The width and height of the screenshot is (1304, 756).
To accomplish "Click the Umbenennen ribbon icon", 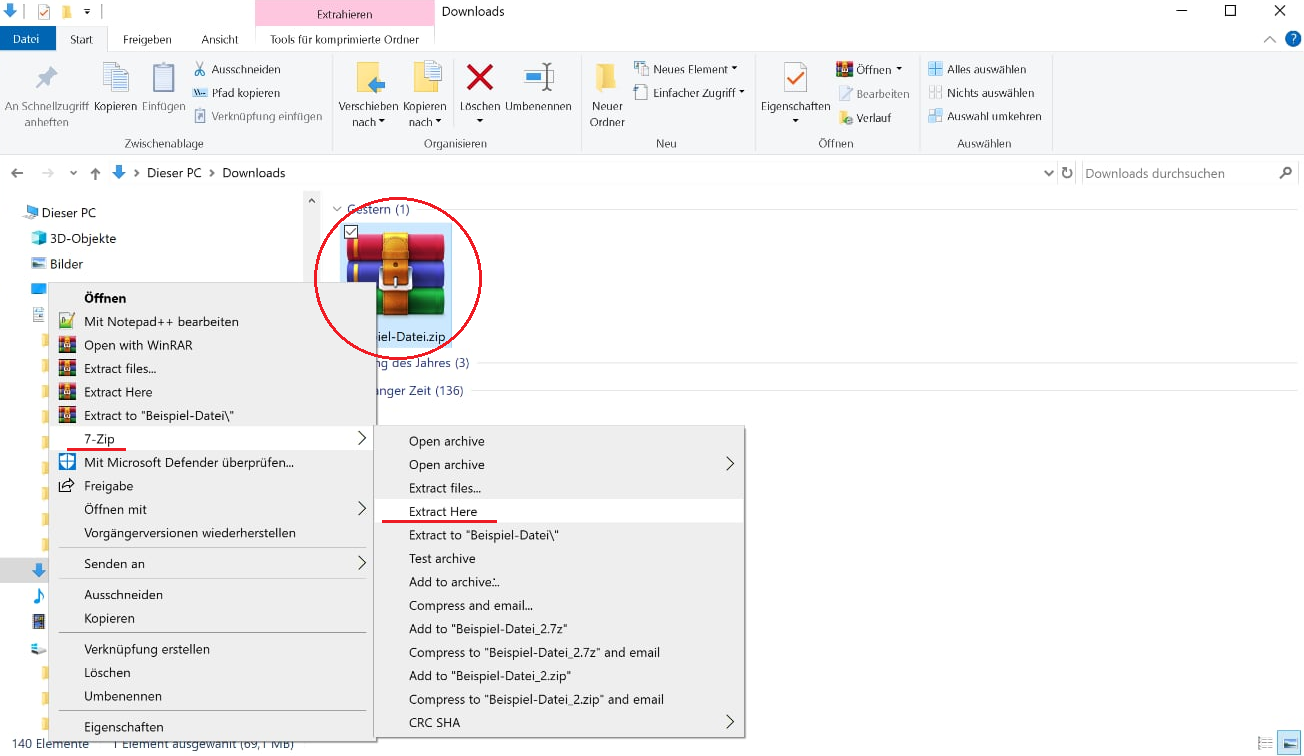I will point(538,78).
